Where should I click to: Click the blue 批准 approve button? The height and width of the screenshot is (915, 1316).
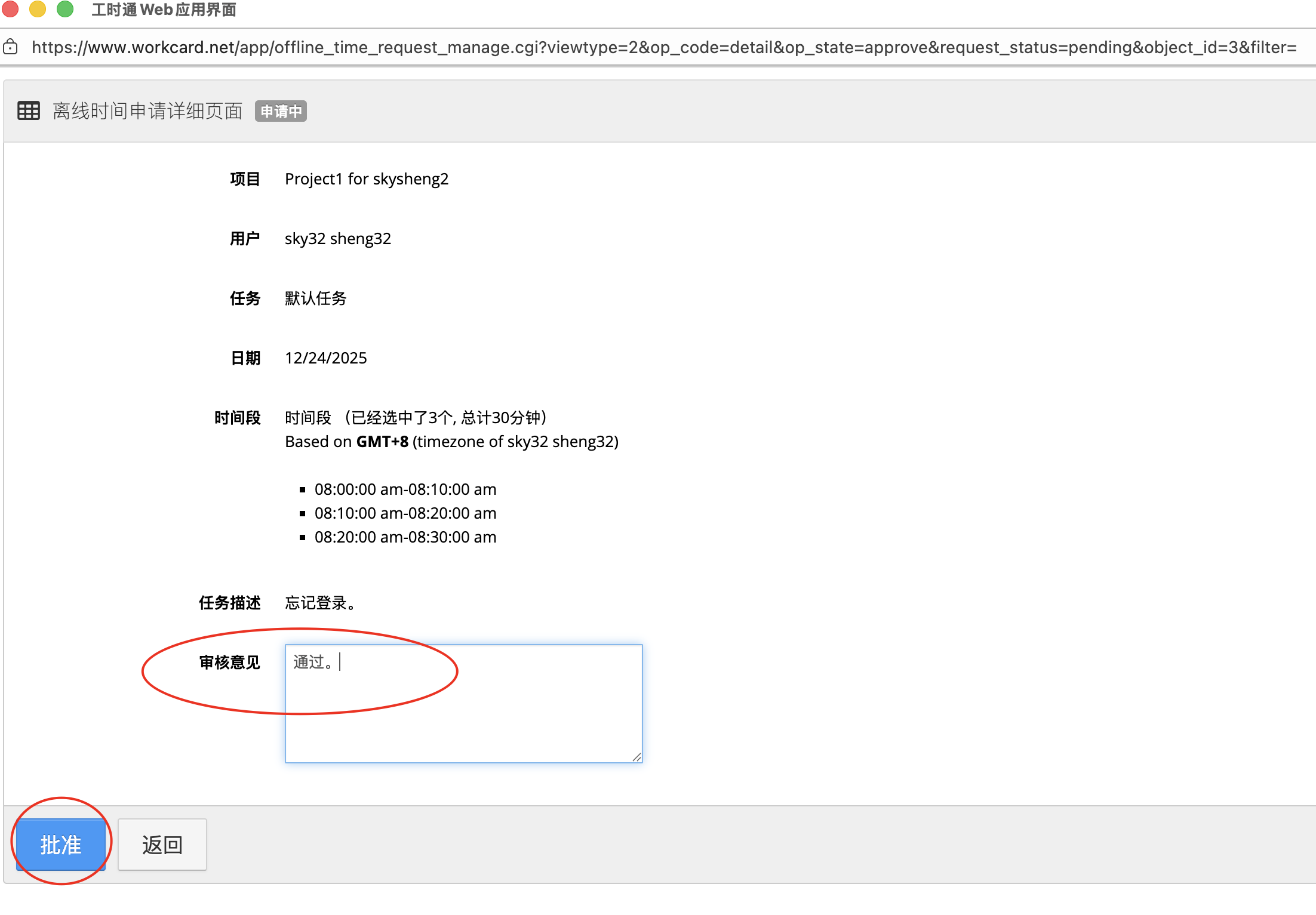[60, 845]
